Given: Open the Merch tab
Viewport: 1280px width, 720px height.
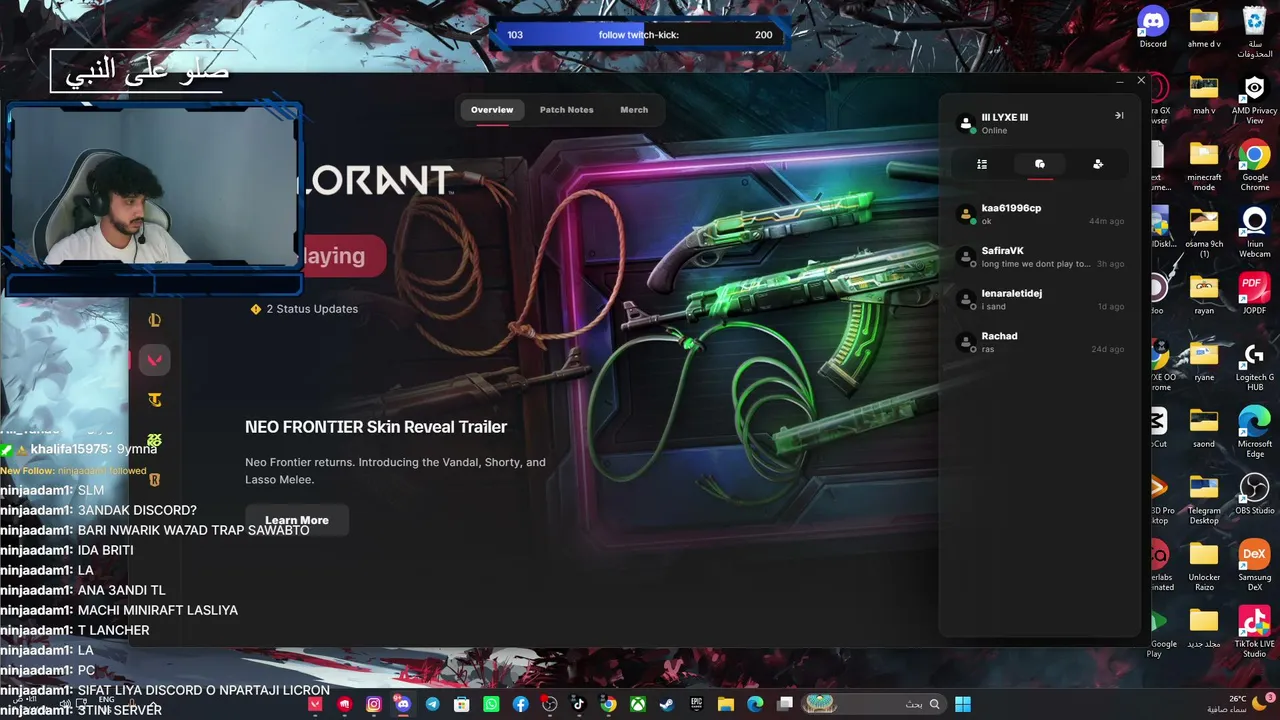Looking at the screenshot, I should (634, 110).
